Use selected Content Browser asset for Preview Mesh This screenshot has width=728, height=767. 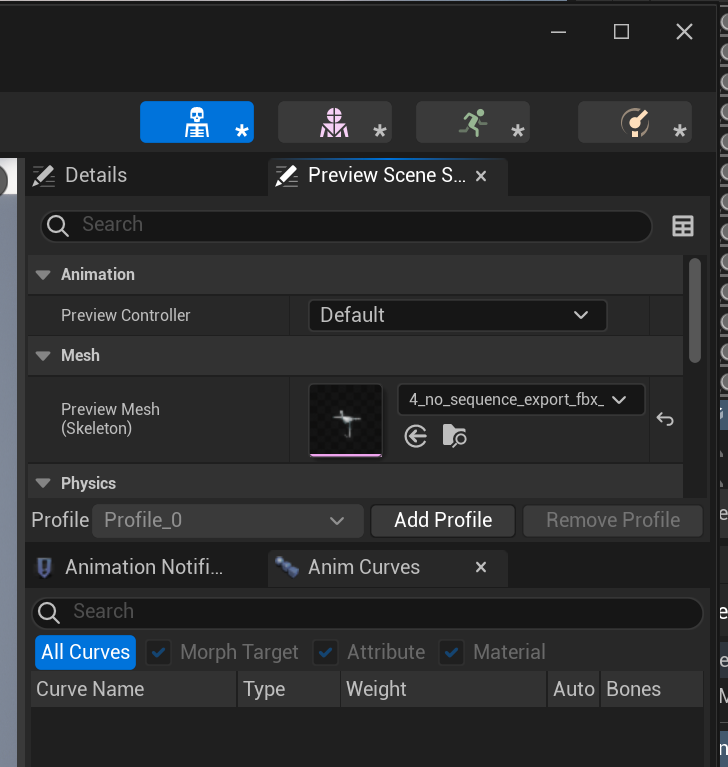(416, 436)
